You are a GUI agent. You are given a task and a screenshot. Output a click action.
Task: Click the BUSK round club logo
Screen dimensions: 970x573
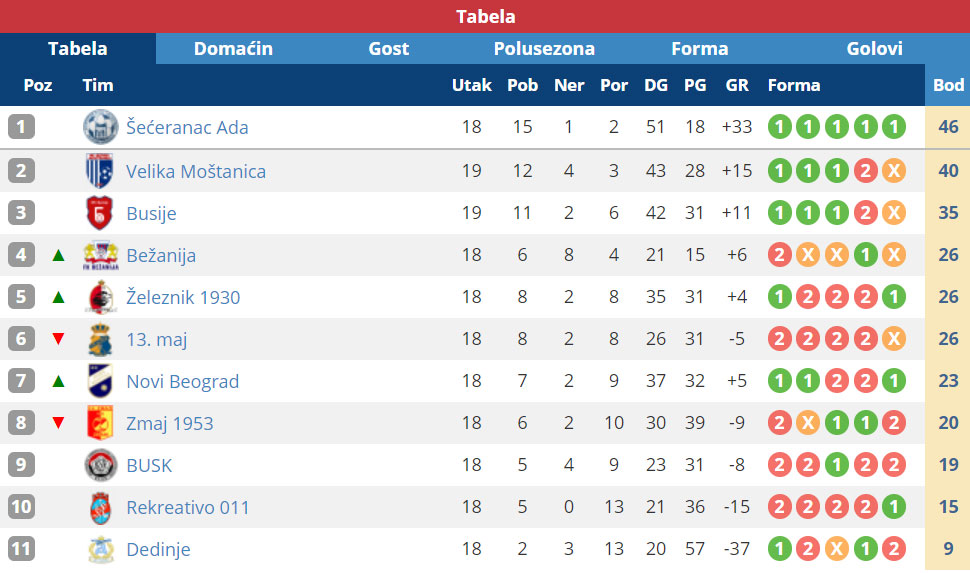click(100, 465)
